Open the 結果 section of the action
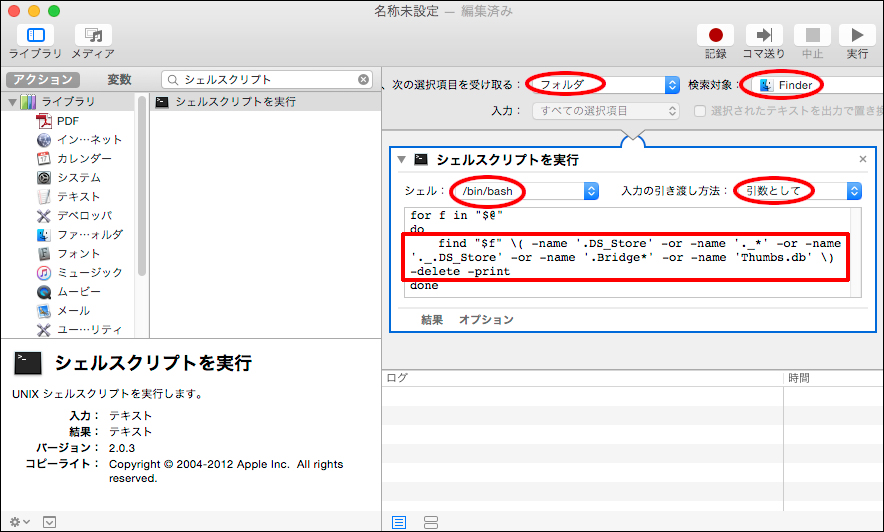Image resolution: width=884 pixels, height=532 pixels. (x=432, y=320)
